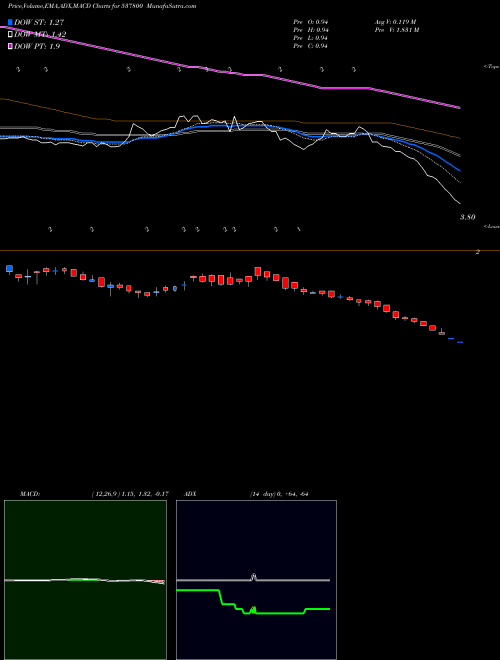Click the 'Pre O: 0.94' open value
This screenshot has height=660, width=500.
coord(311,22)
